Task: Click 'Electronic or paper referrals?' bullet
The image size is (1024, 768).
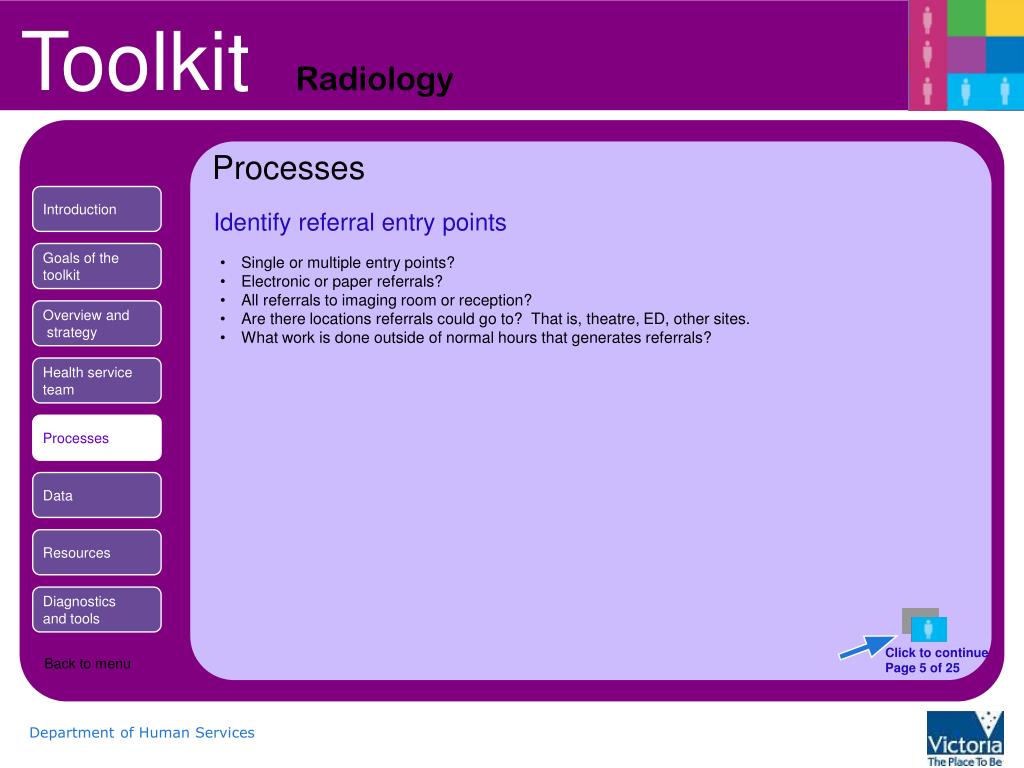Action: [342, 281]
